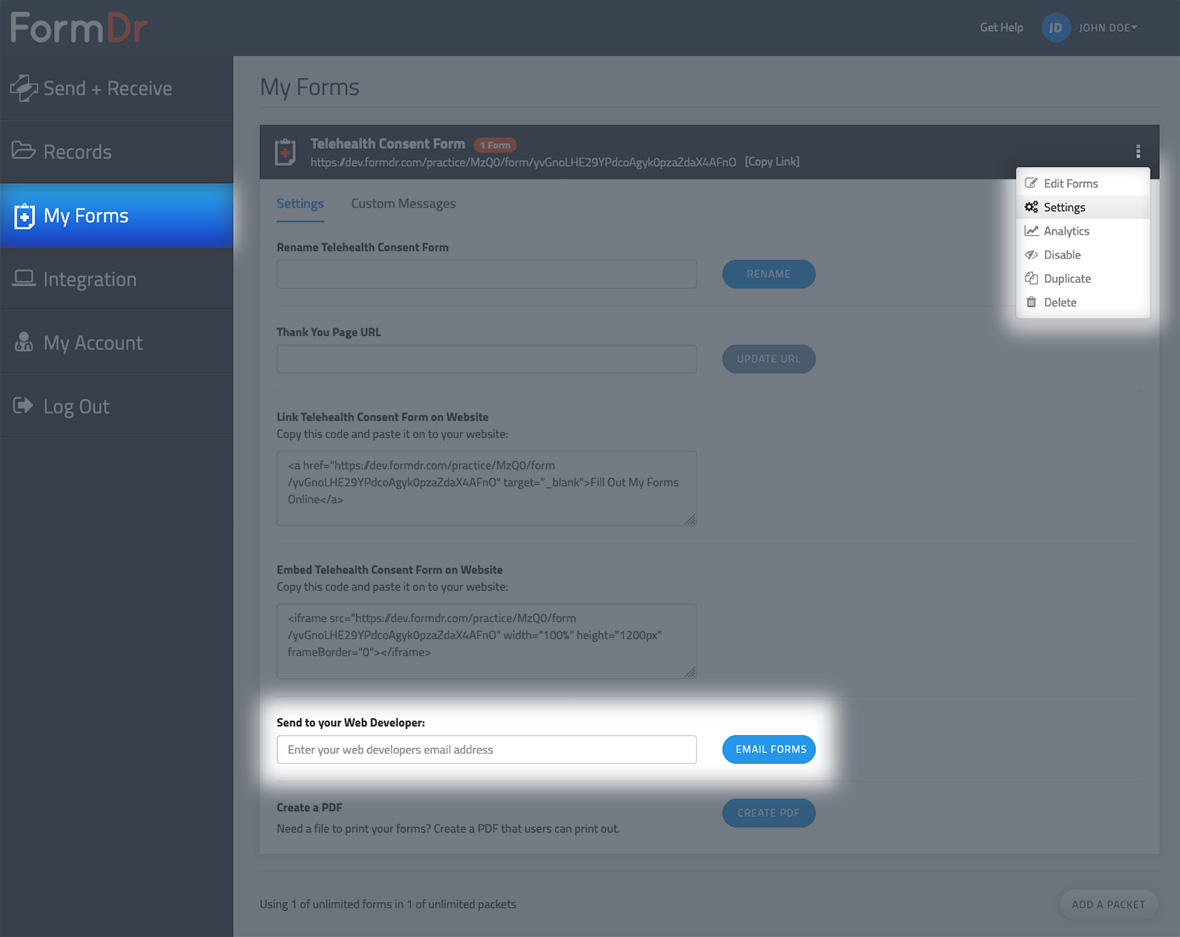Click the Edit Forms pencil icon

click(x=1031, y=183)
